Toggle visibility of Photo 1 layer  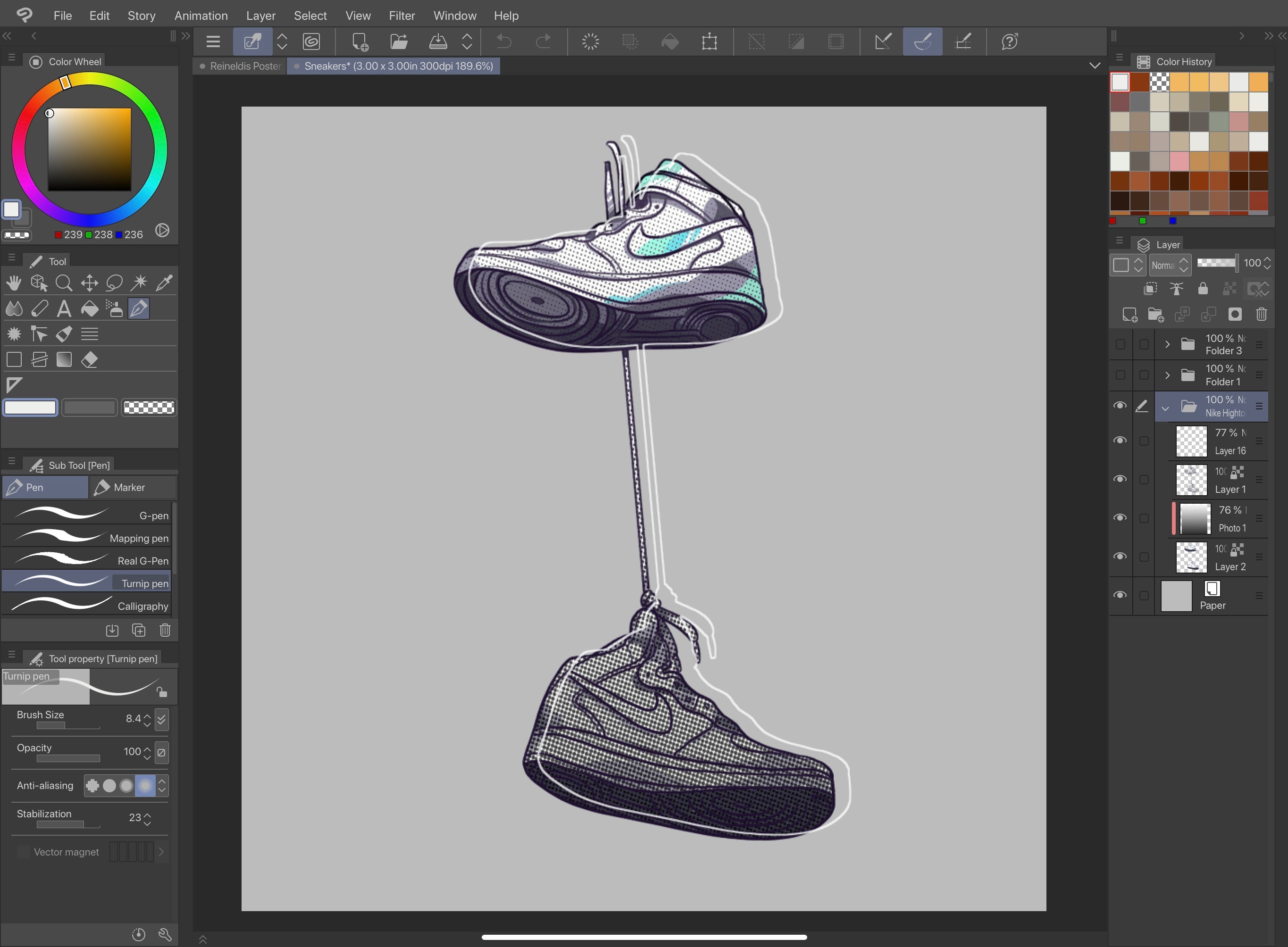pos(1120,518)
